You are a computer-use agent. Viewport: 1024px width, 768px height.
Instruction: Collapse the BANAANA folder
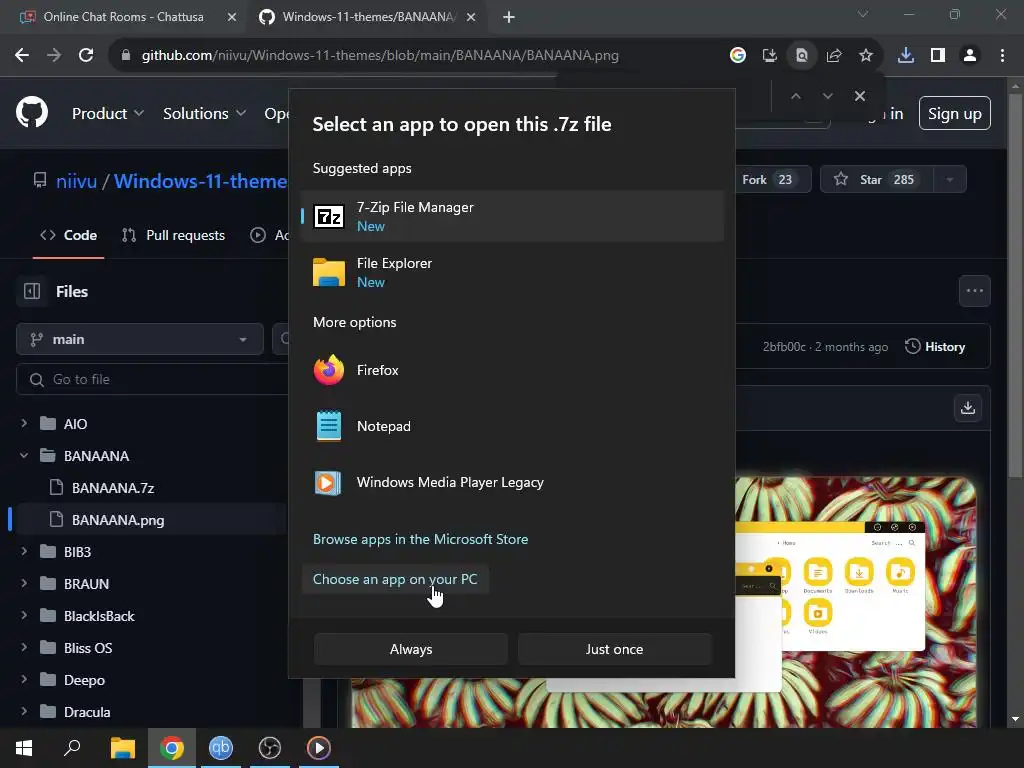coord(24,456)
